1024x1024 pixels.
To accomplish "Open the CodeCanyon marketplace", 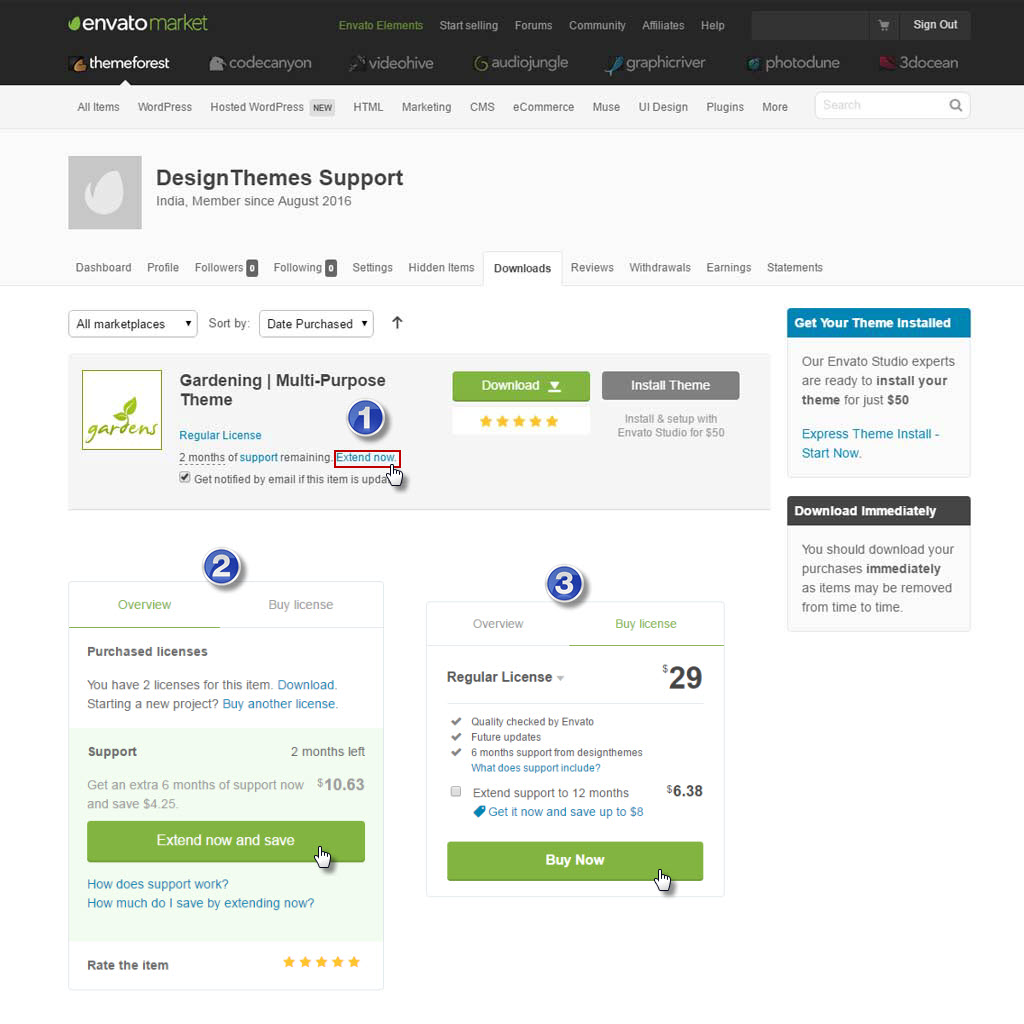I will tap(260, 63).
